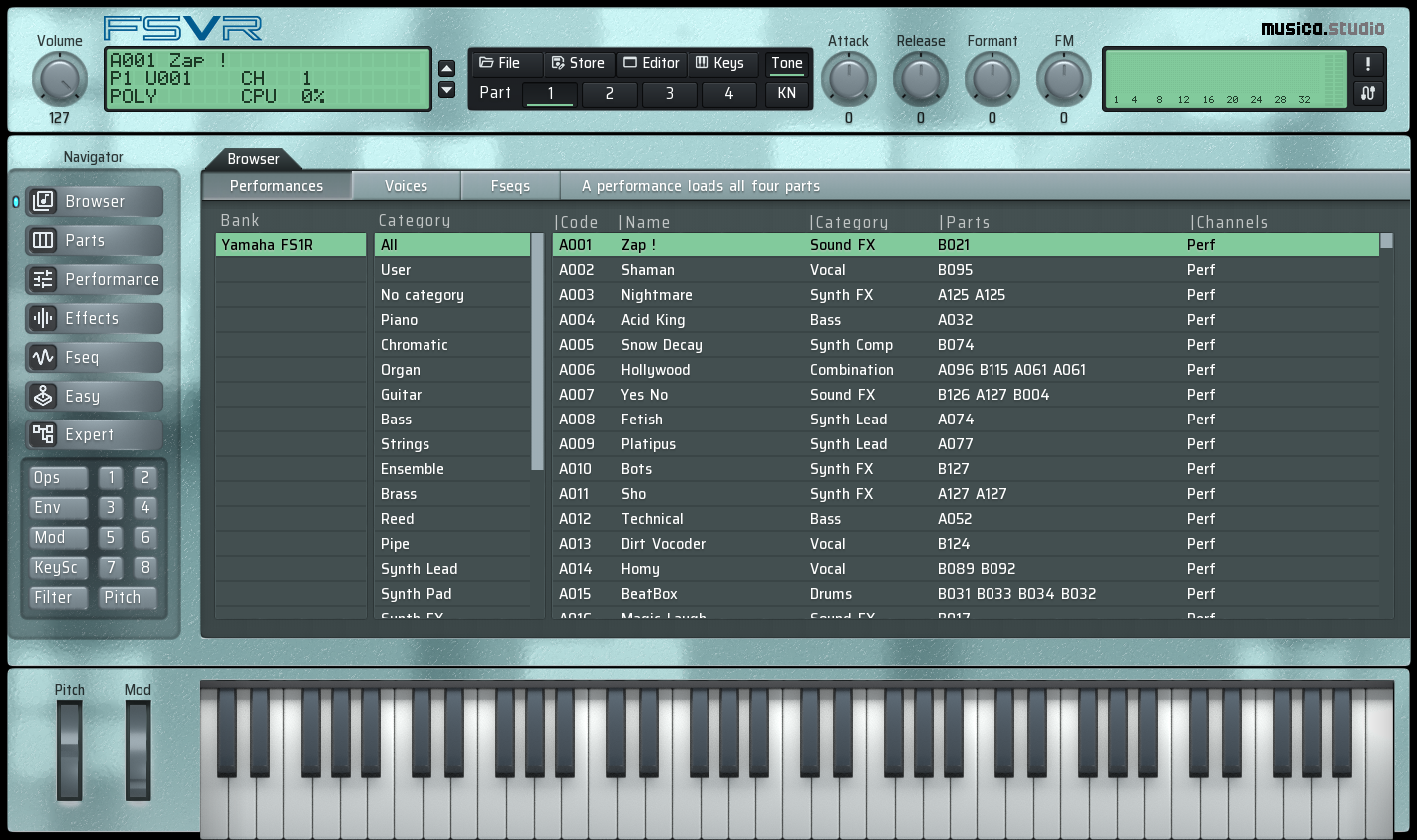Open the Parts page in Navigator
Image resolution: width=1417 pixels, height=840 pixels.
coord(94,240)
